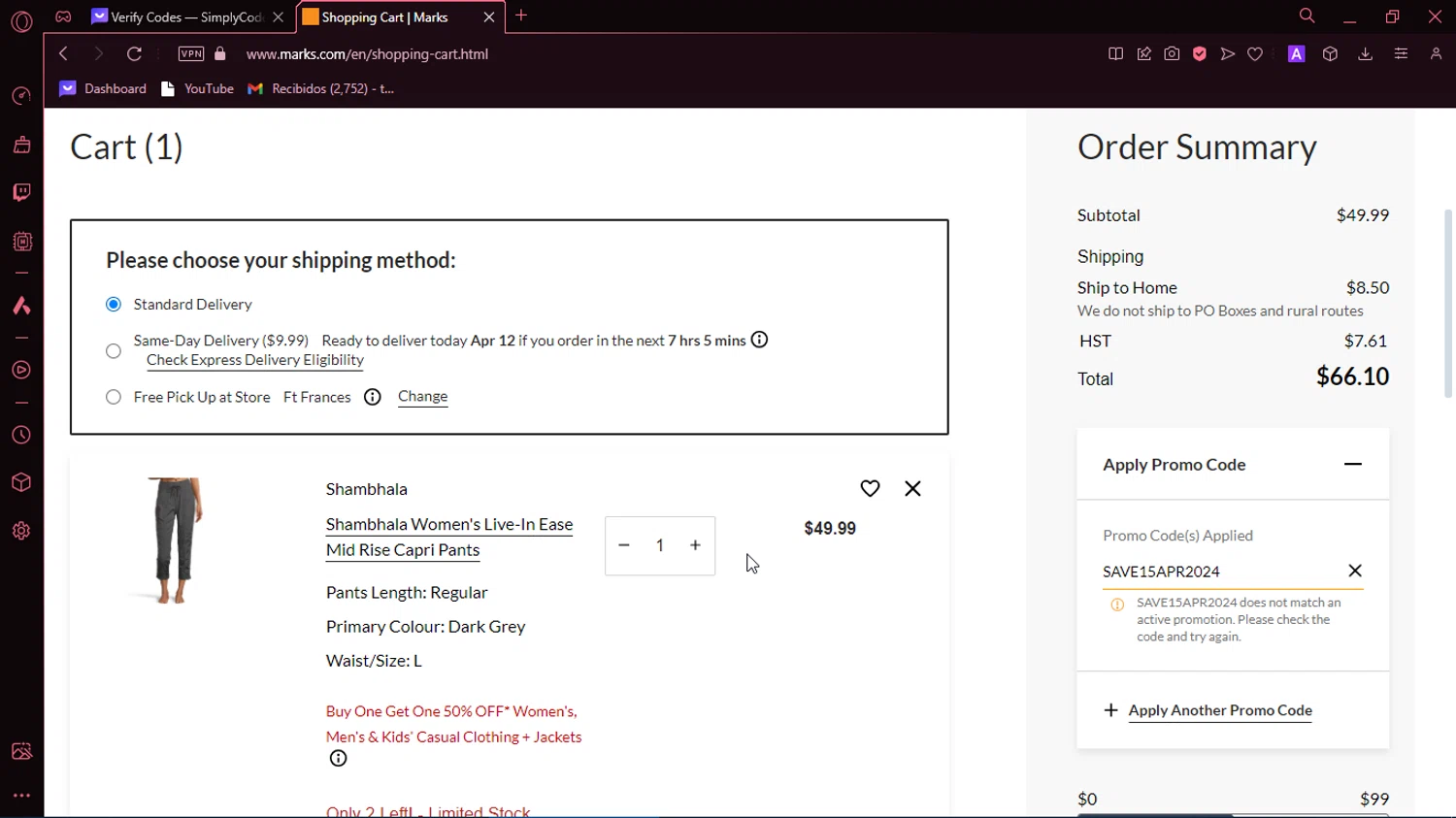Open History clock icon in sidebar
Screen dimensions: 1456x818
pos(21,435)
